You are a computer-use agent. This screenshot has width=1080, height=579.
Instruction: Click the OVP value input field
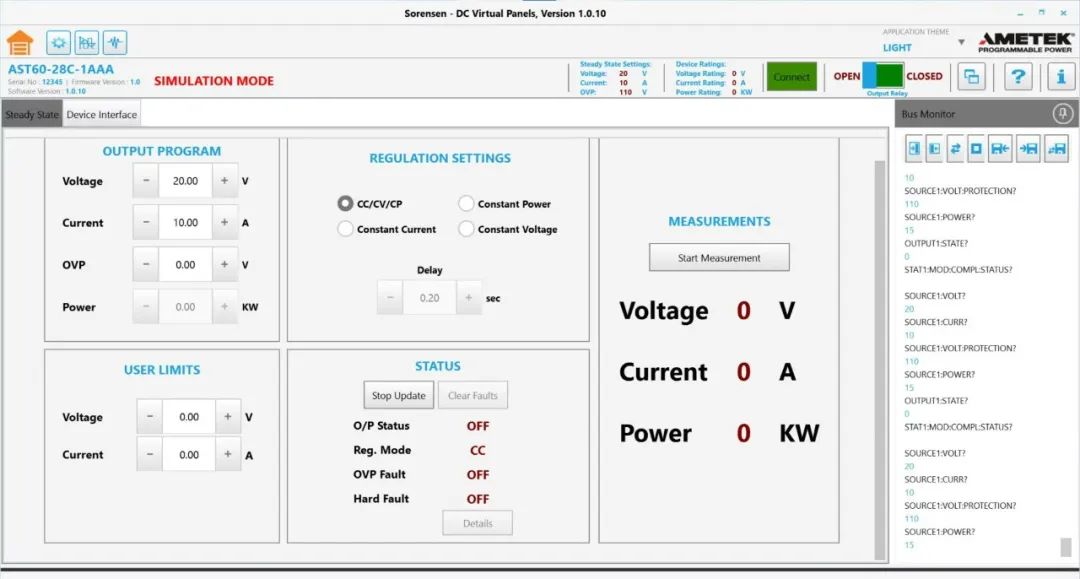185,265
